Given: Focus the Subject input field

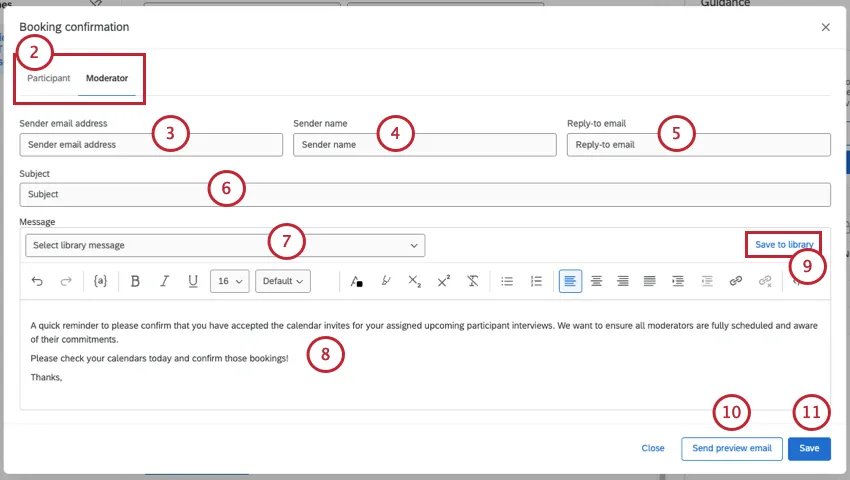Looking at the screenshot, I should click(425, 194).
